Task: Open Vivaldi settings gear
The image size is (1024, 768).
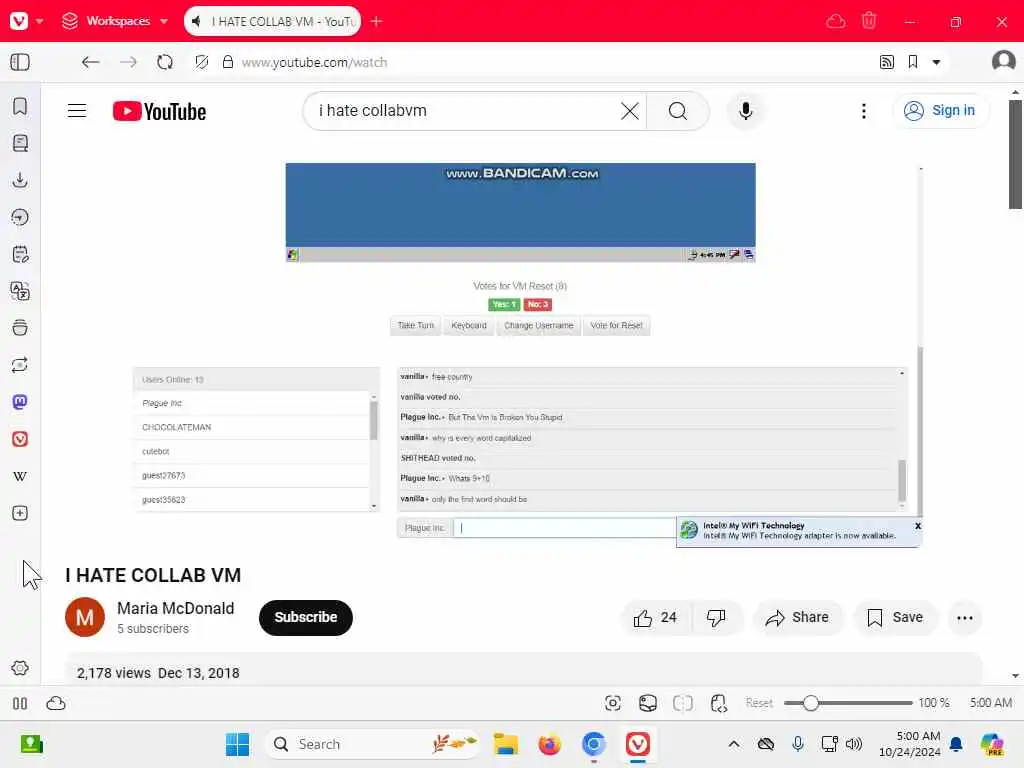Action: (x=20, y=668)
